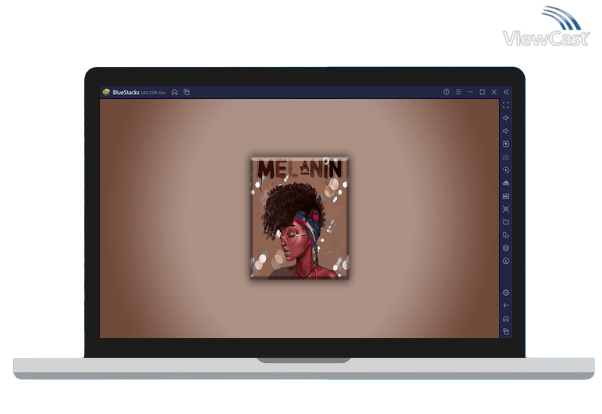Click the multi-window icon in title bar
The image size is (602, 414).
tap(187, 92)
